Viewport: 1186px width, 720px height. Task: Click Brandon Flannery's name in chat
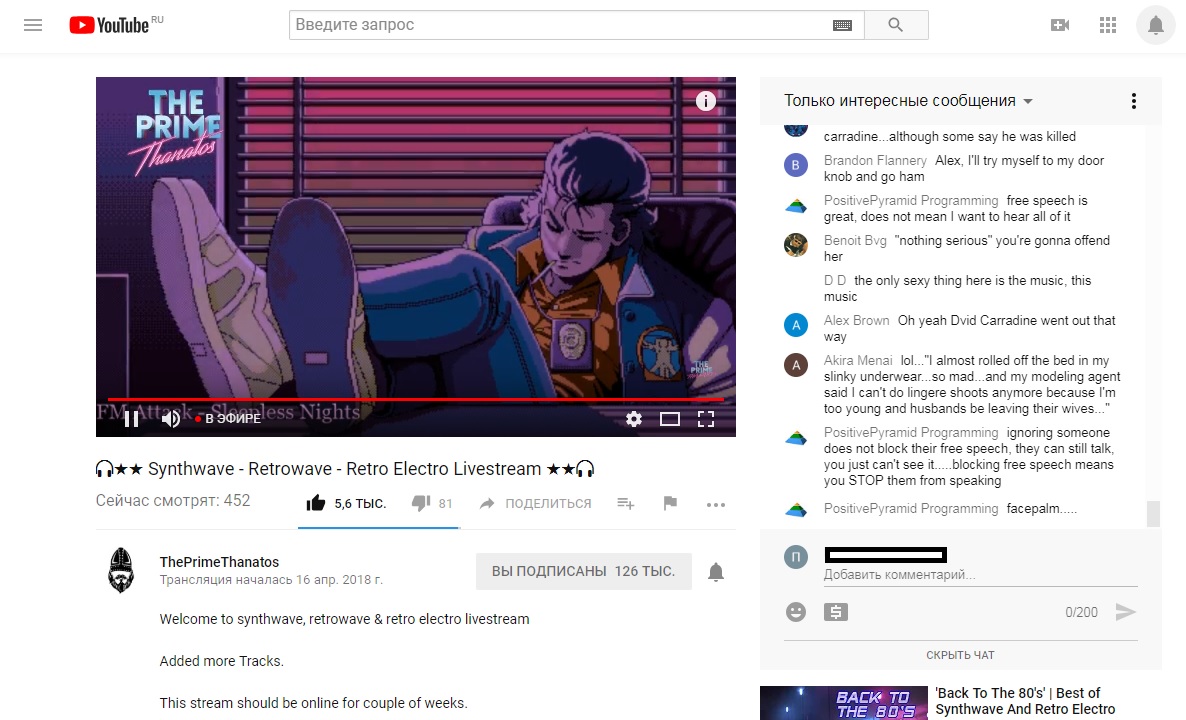tap(875, 160)
